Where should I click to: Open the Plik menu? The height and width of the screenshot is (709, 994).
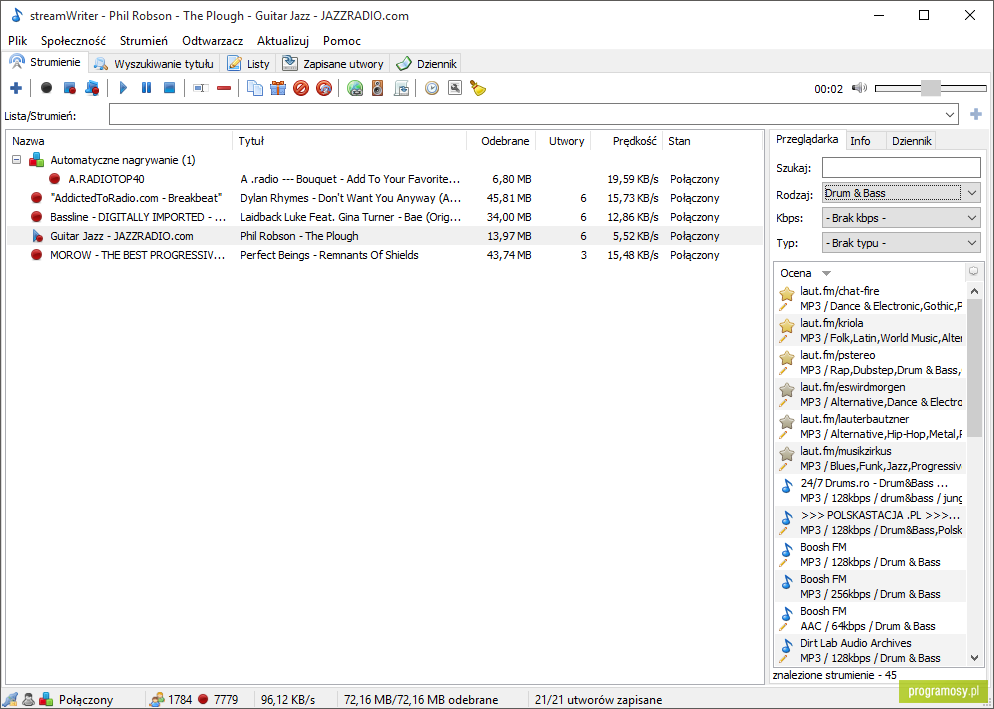pyautogui.click(x=18, y=41)
